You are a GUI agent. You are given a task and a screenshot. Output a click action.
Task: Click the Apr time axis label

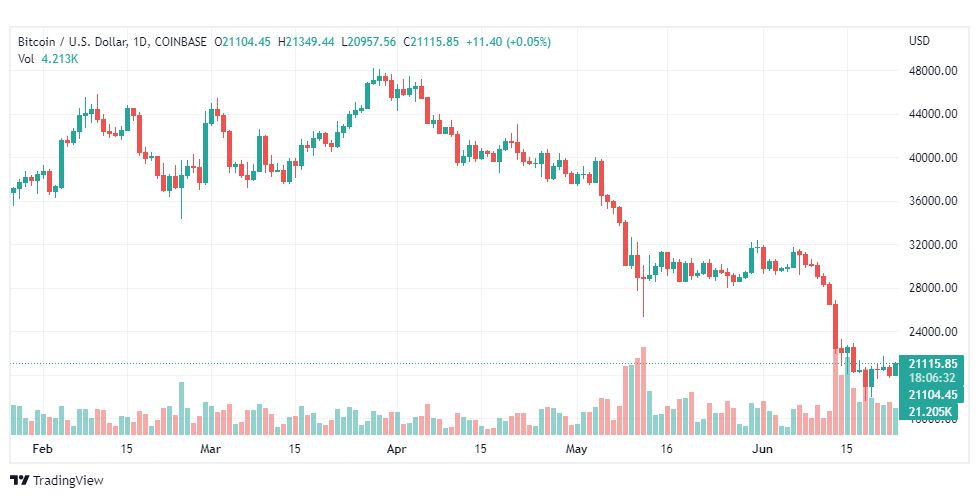[397, 449]
